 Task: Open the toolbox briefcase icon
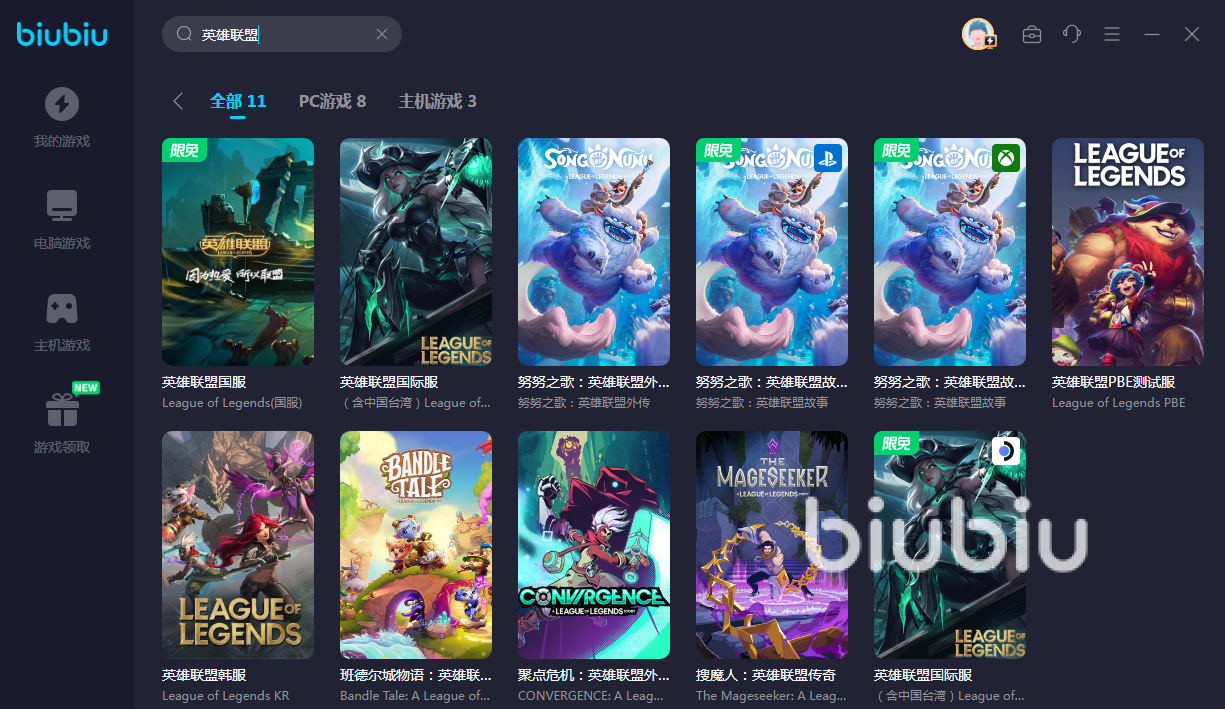tap(1032, 34)
